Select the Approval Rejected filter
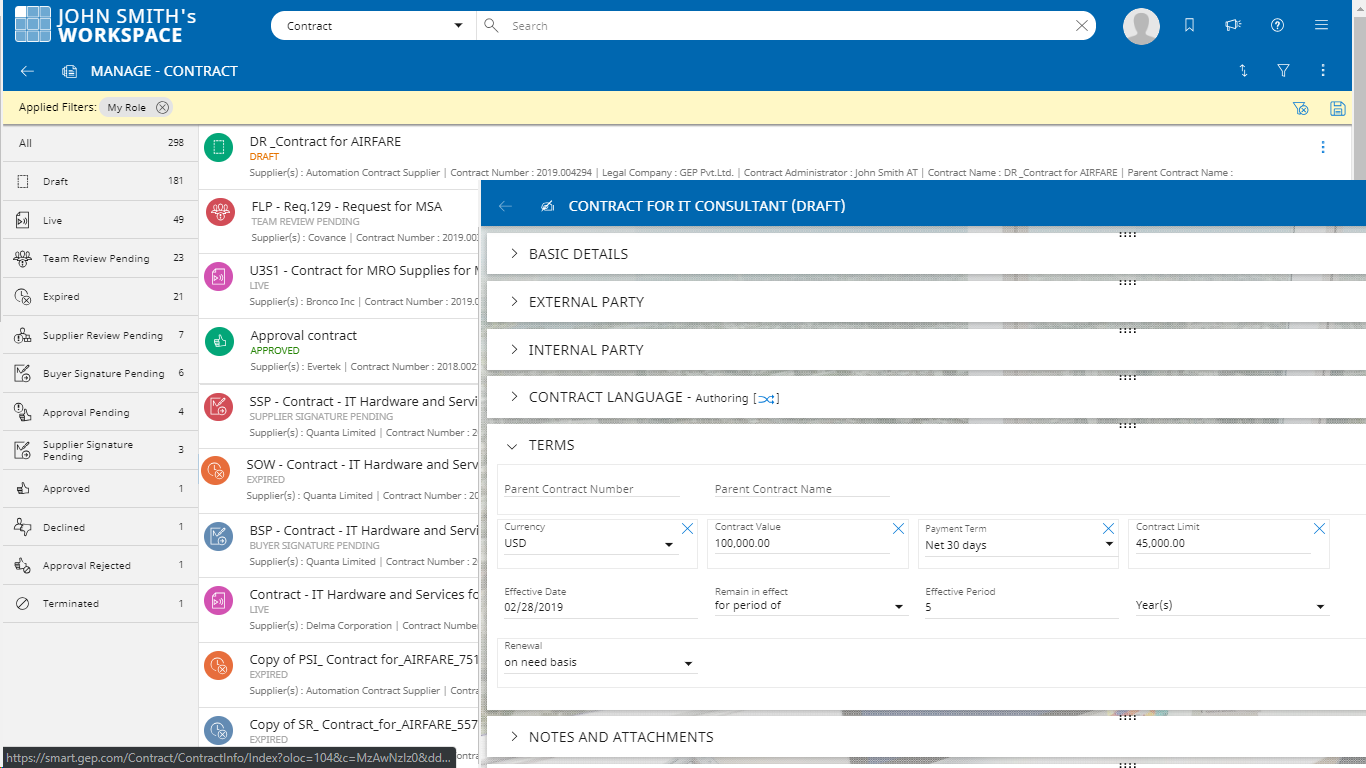The height and width of the screenshot is (768, 1366). pos(100,565)
